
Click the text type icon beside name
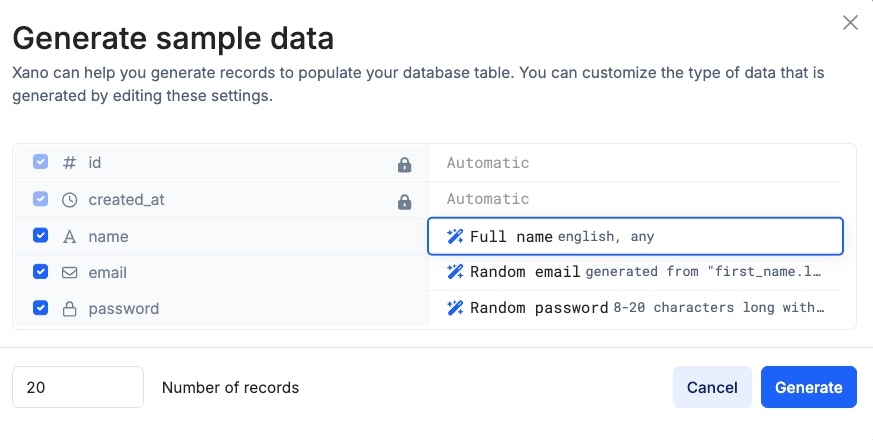pyautogui.click(x=69, y=236)
